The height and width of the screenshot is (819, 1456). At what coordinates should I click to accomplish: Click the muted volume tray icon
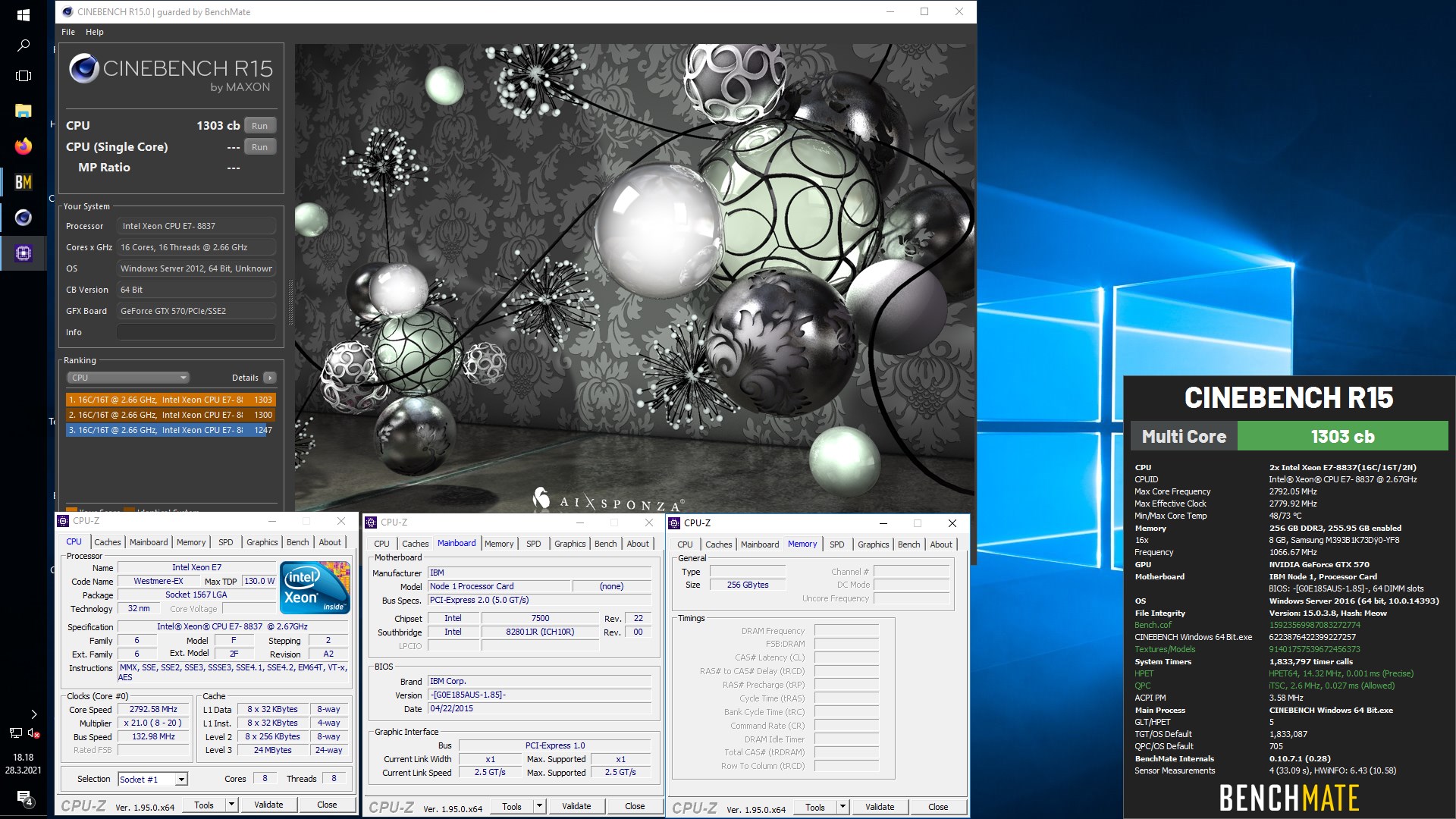click(33, 733)
